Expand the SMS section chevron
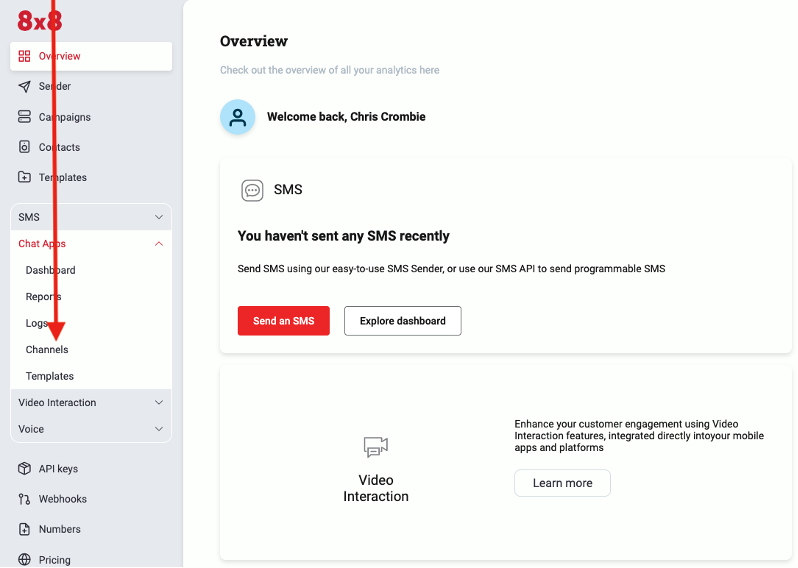 coord(159,217)
